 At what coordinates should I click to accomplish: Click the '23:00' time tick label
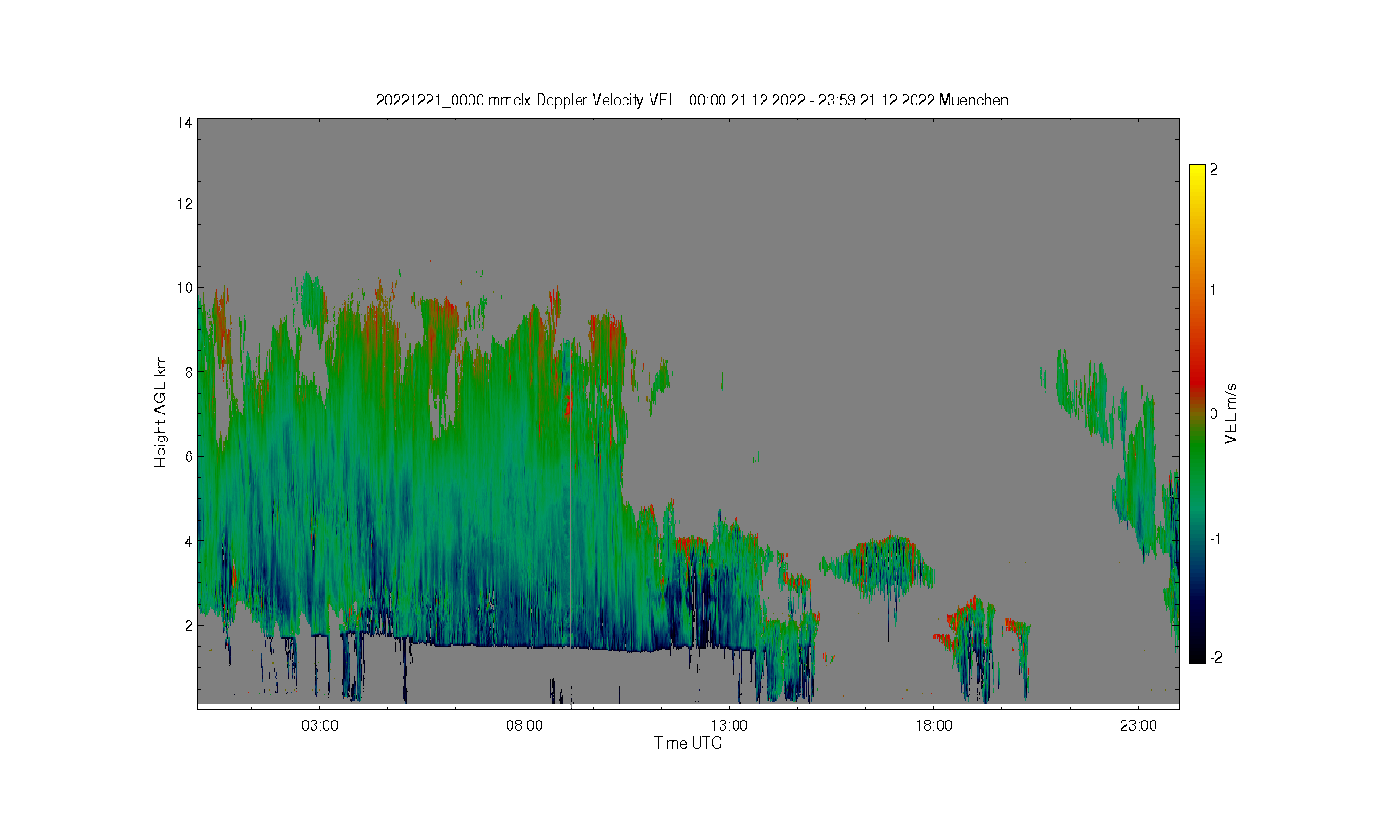(x=1138, y=725)
